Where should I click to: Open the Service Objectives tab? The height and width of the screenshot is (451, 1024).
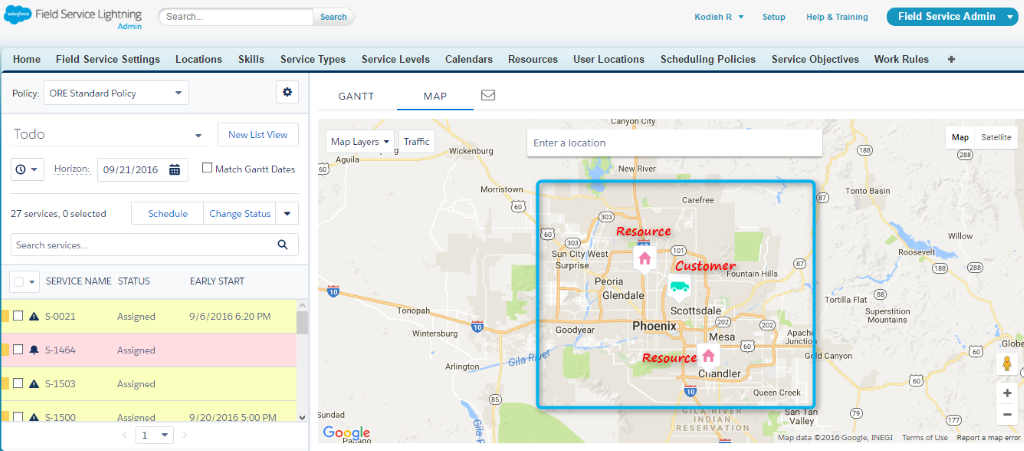(x=815, y=59)
